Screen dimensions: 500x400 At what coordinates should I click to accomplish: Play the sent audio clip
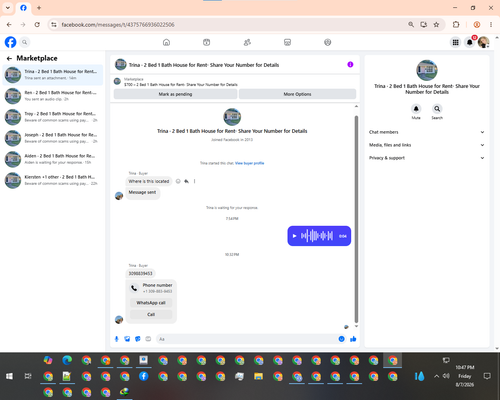[x=294, y=236]
